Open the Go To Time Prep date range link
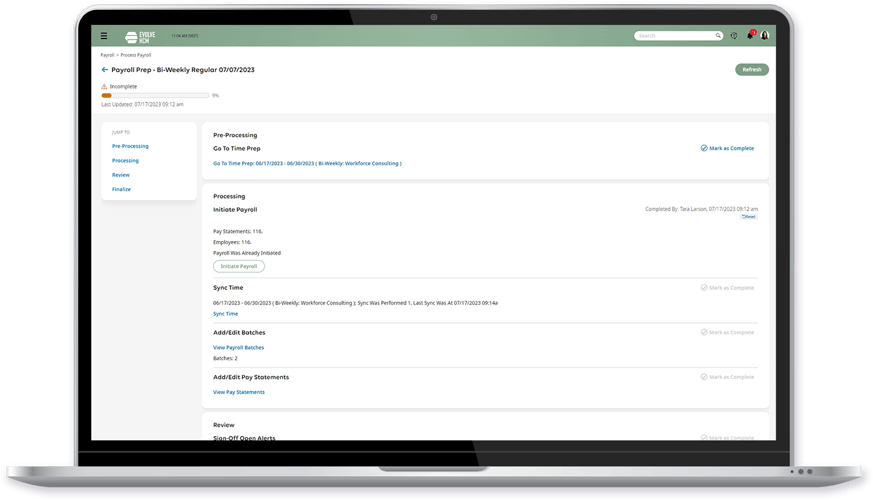The height and width of the screenshot is (500, 873). (307, 163)
